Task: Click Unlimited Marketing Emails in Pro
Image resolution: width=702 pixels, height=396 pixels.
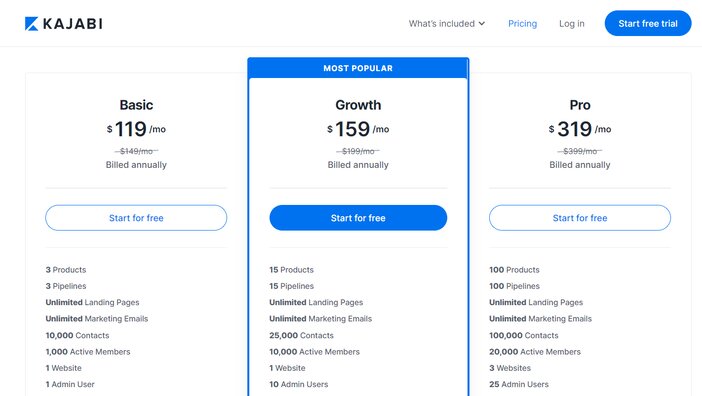Action: coord(540,319)
